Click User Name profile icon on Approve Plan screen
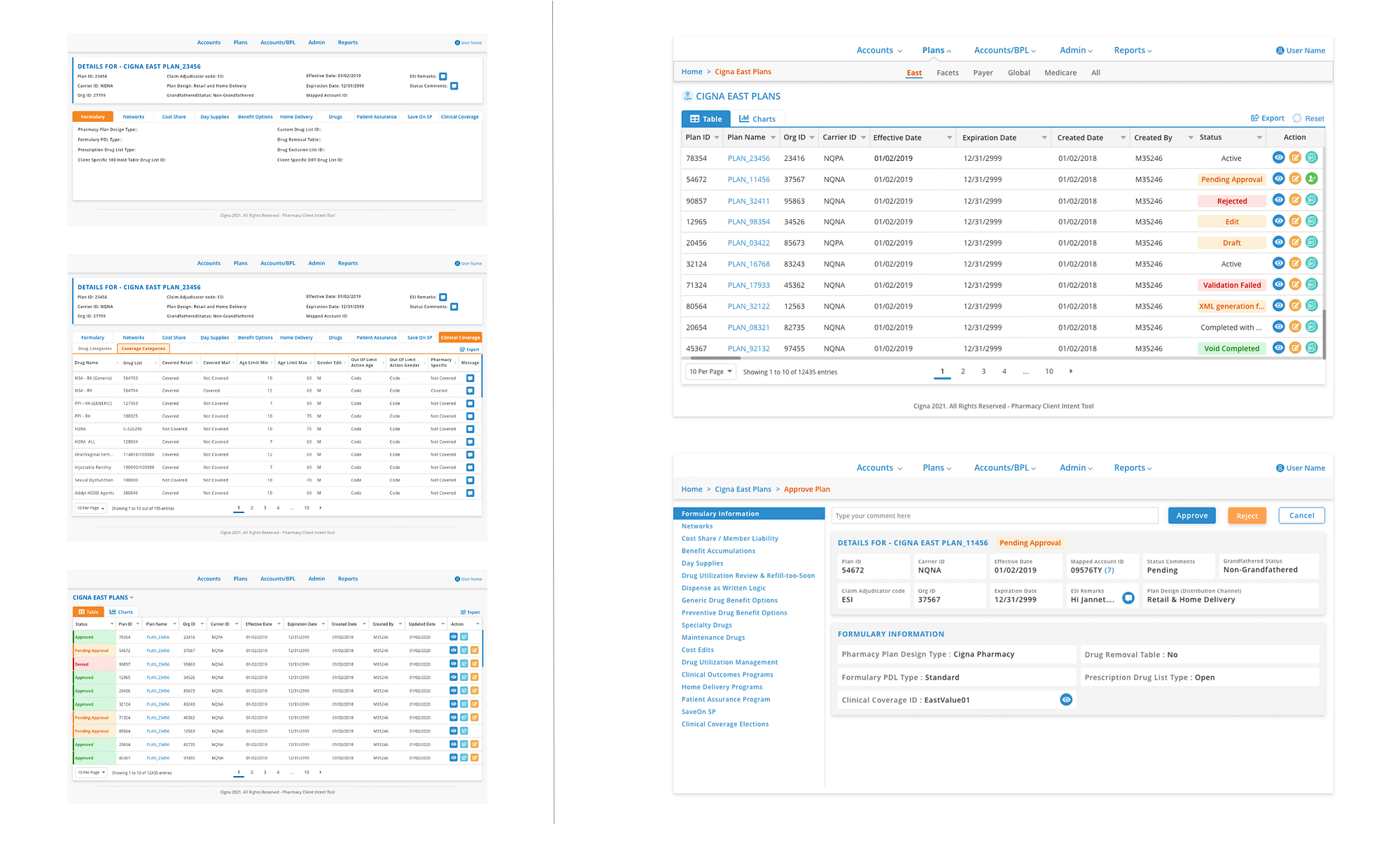The image size is (1400, 844). tap(1280, 468)
